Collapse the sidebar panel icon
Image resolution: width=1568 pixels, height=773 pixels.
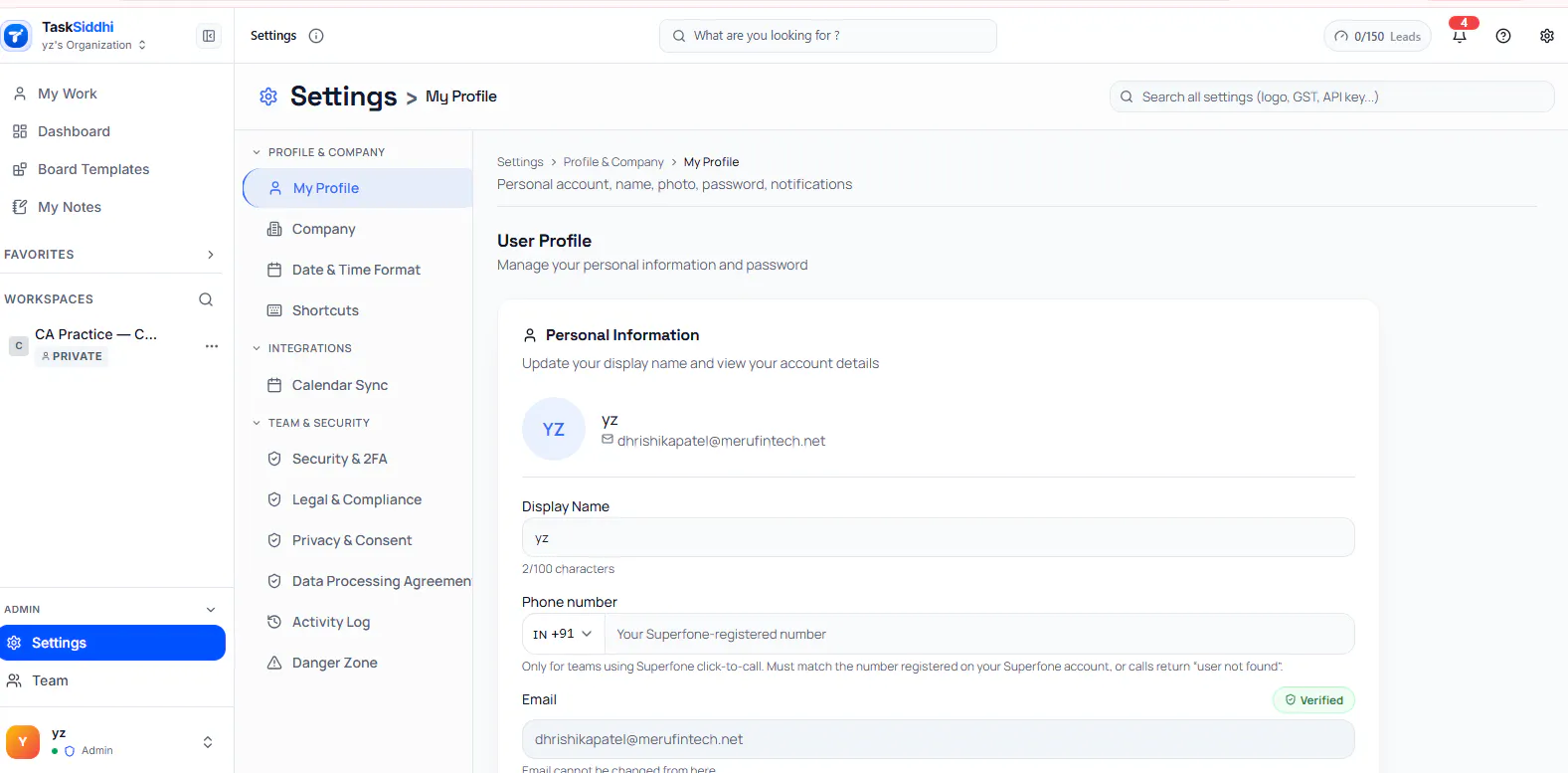pos(209,36)
